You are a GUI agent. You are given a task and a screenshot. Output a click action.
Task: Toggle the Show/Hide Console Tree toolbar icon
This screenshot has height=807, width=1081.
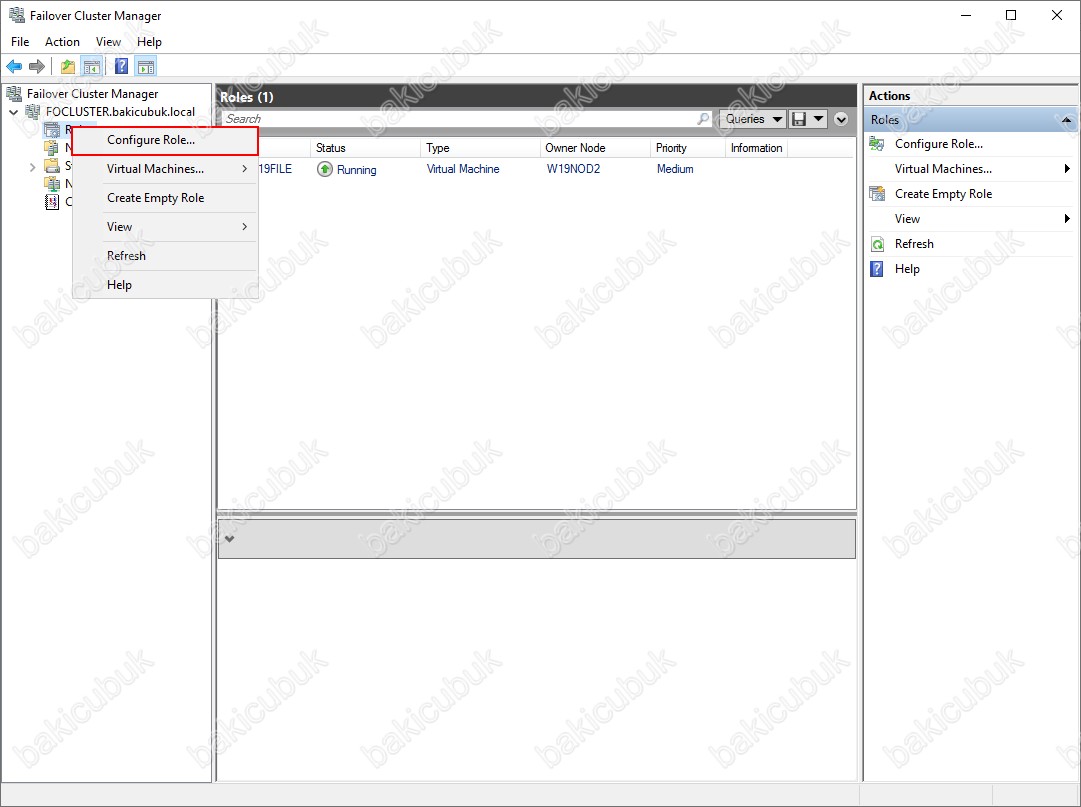pos(91,66)
